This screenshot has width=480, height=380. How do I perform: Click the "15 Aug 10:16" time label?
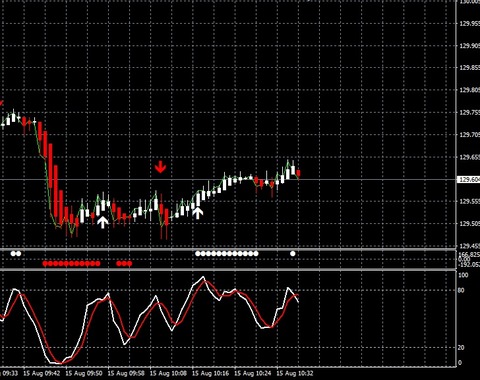pos(211,373)
